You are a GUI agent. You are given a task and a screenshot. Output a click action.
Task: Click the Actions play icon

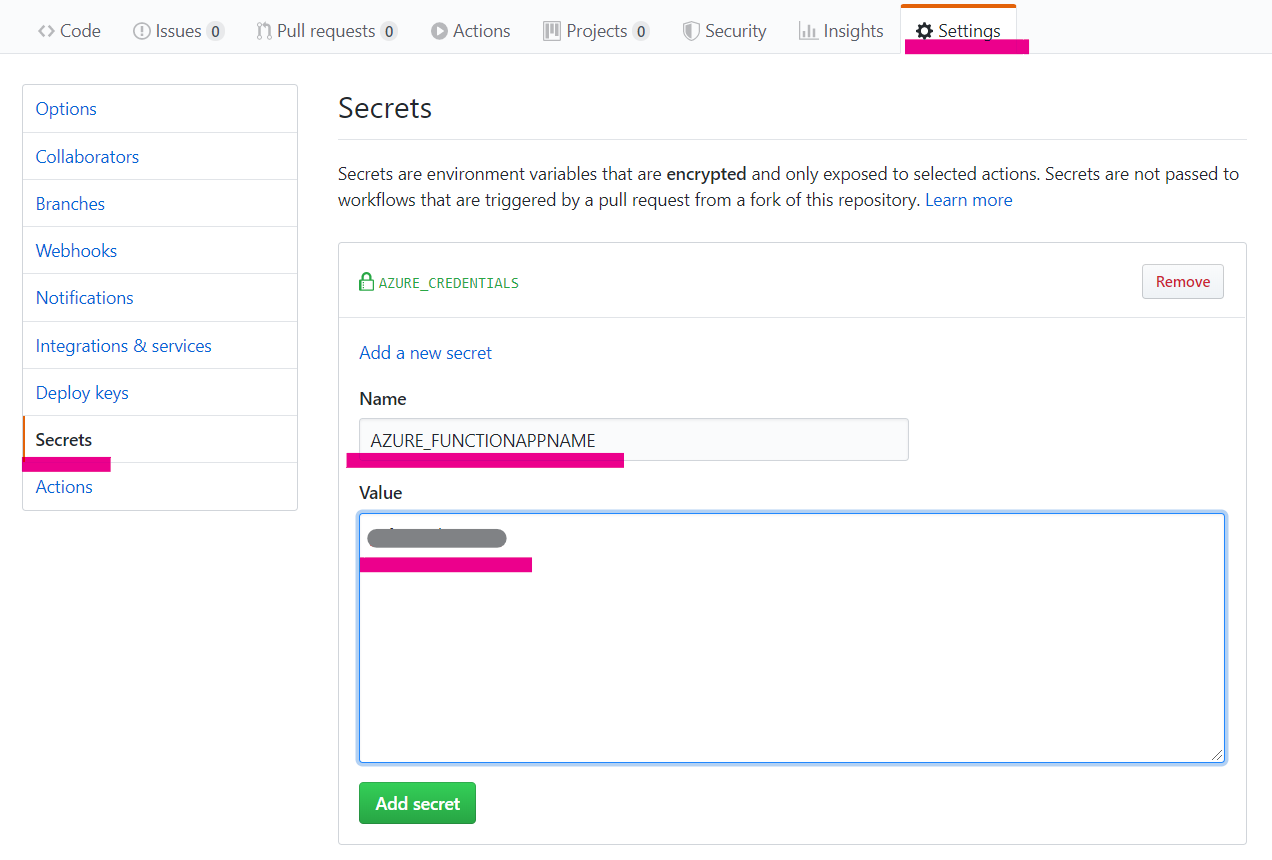pos(439,31)
